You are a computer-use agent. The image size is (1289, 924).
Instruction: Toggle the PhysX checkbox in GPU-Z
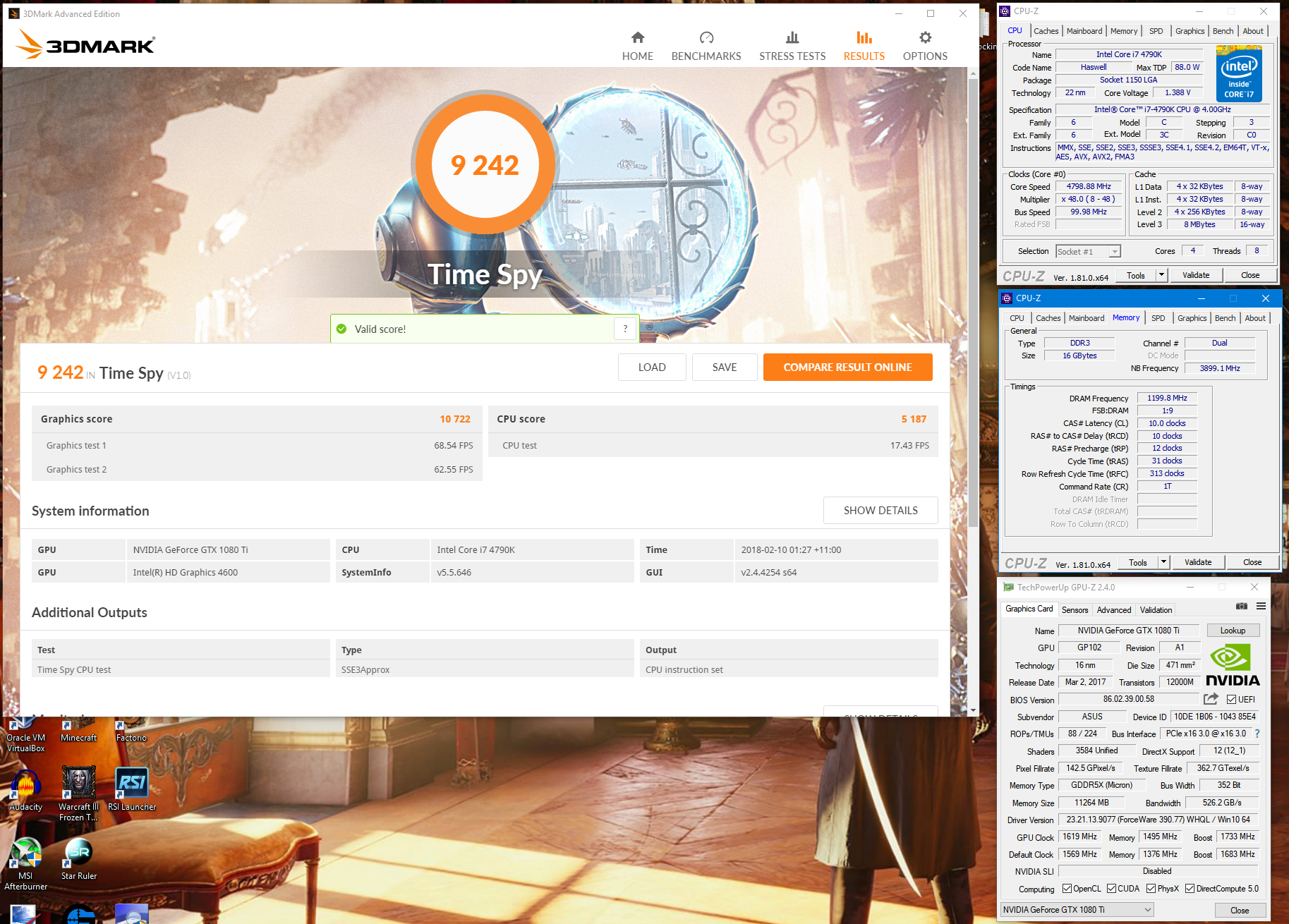(x=1151, y=889)
